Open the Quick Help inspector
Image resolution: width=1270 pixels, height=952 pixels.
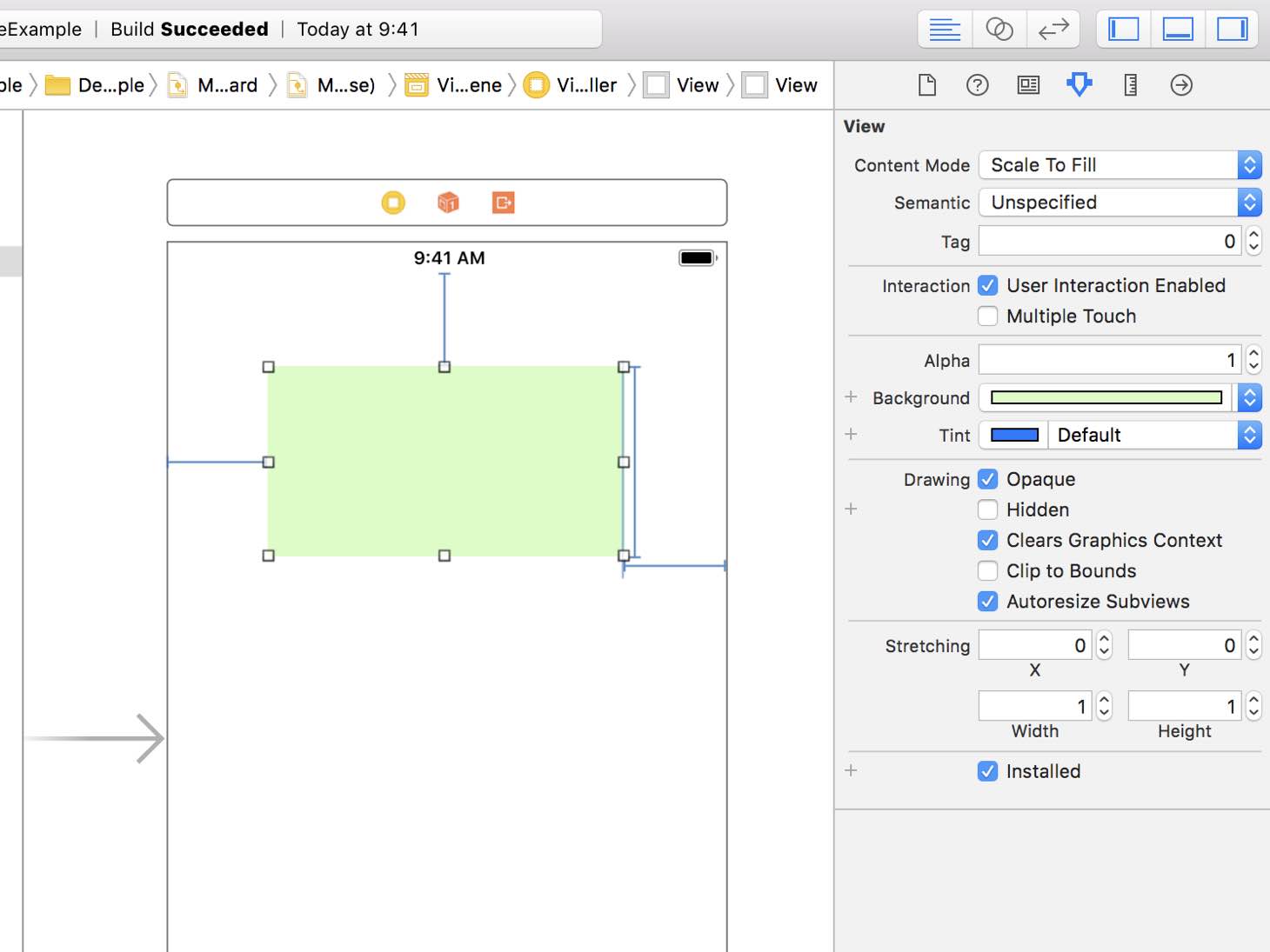[978, 85]
